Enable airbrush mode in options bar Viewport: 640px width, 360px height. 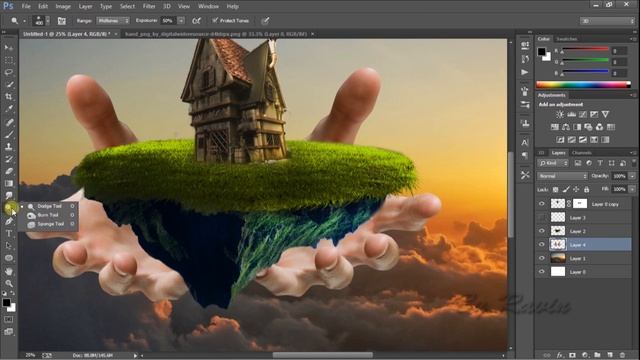point(196,21)
